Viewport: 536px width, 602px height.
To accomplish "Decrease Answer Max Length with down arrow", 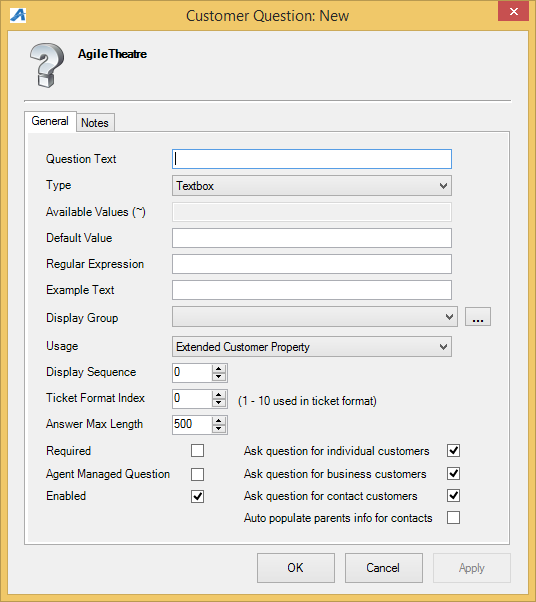I will tap(219, 429).
